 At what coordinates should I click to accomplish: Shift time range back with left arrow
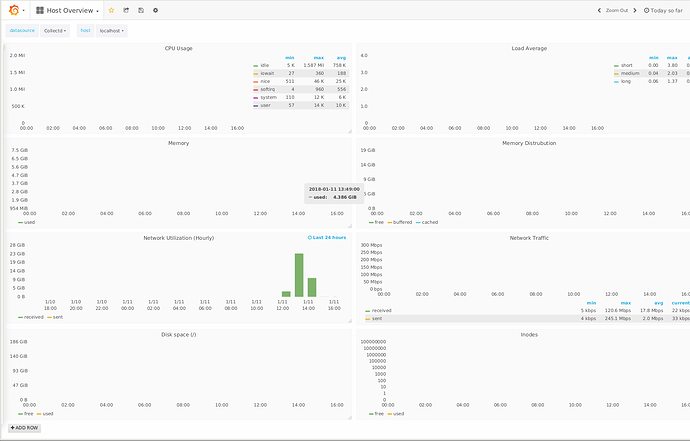click(599, 10)
